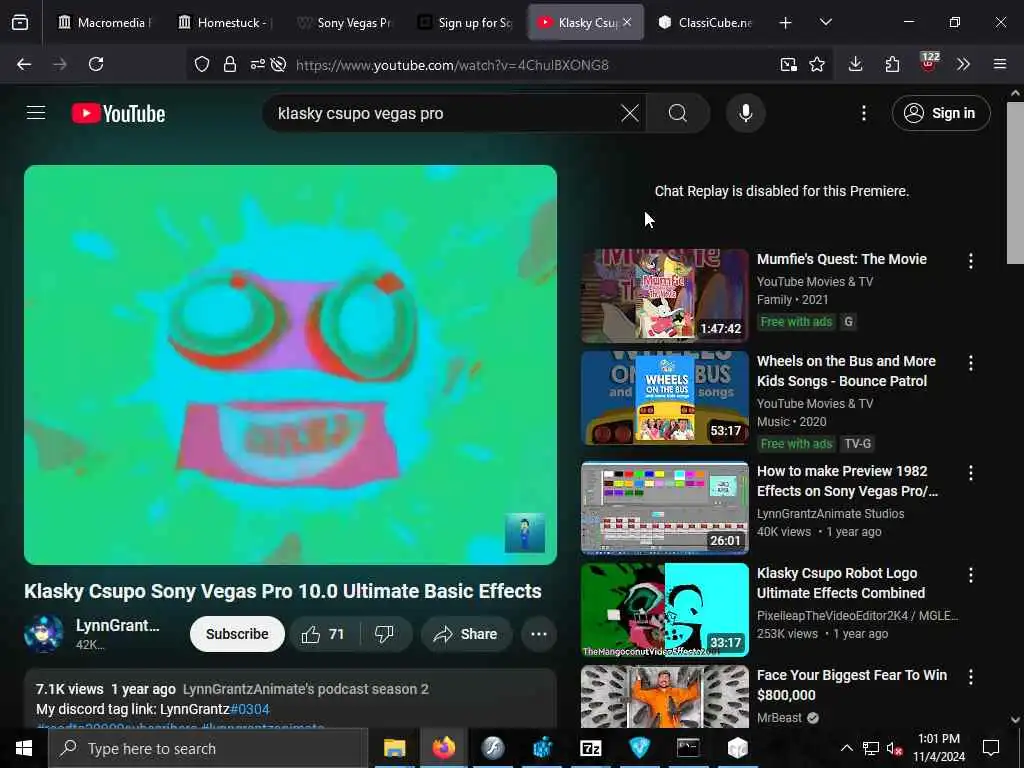Go to the YouTube home logo
This screenshot has width=1024, height=768.
tap(118, 114)
